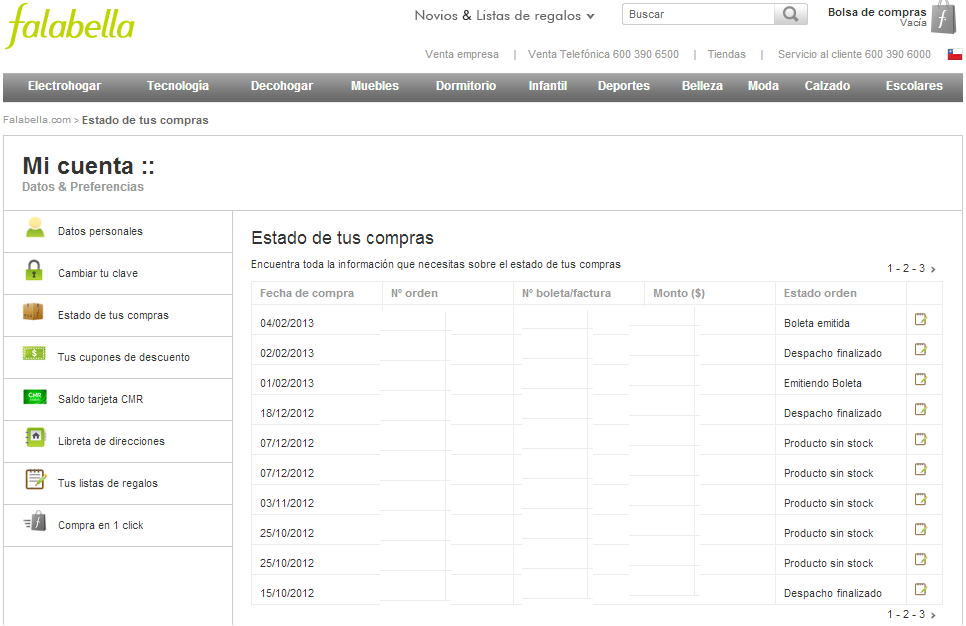Click the 03/11/2012 date cell
The height and width of the screenshot is (626, 966).
(287, 503)
